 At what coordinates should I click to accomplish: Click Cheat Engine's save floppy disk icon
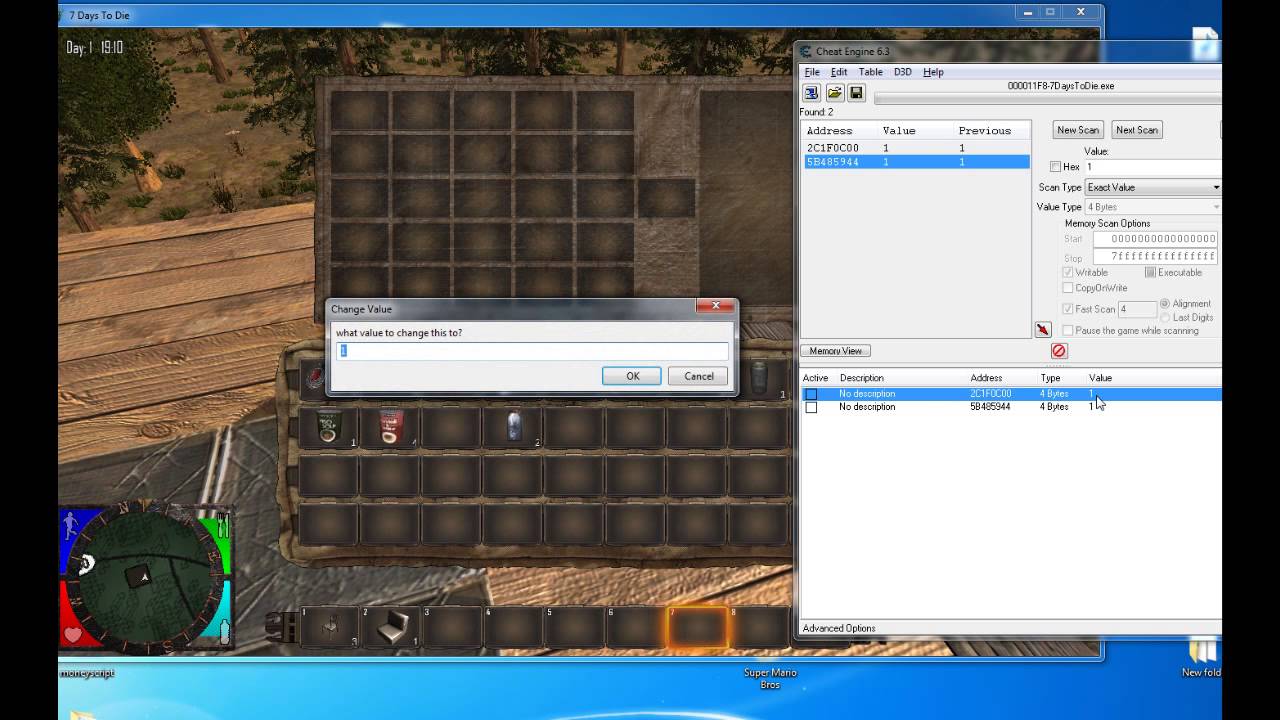coord(856,93)
